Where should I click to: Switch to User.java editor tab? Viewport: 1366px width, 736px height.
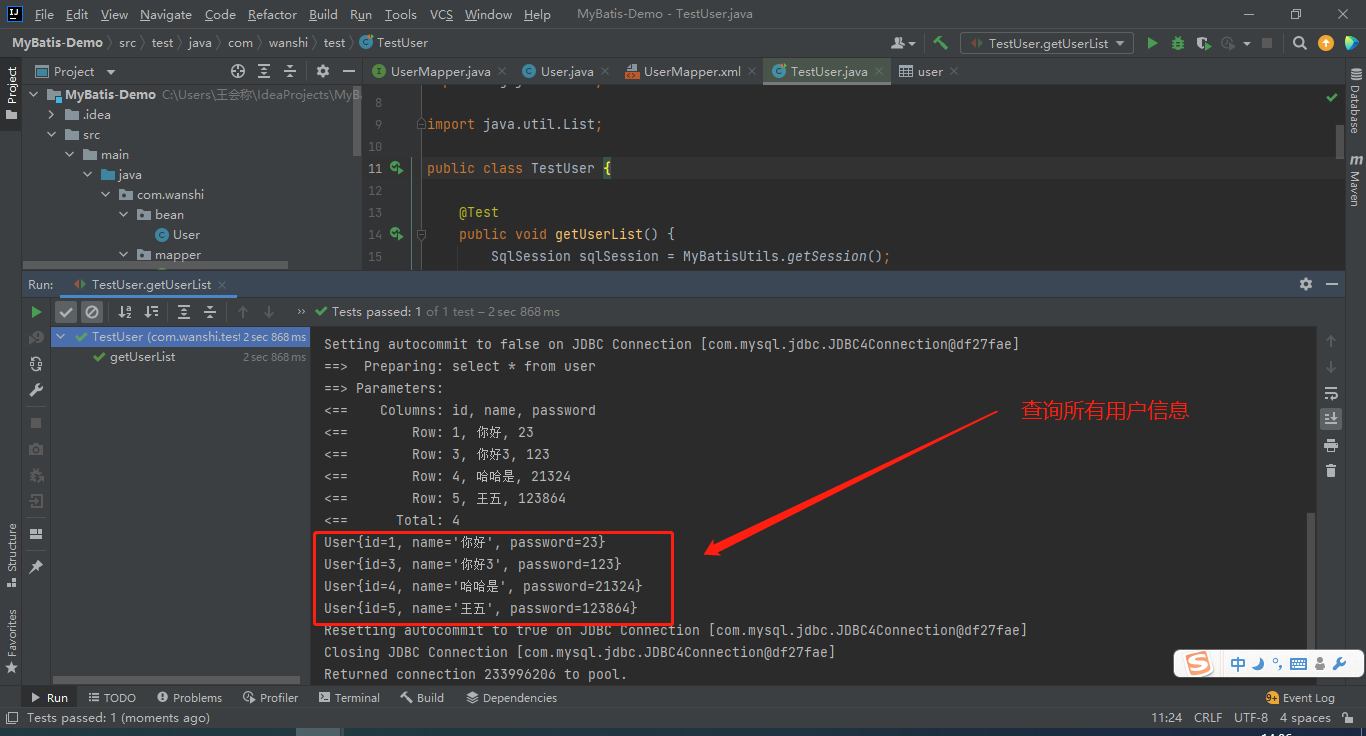(567, 71)
